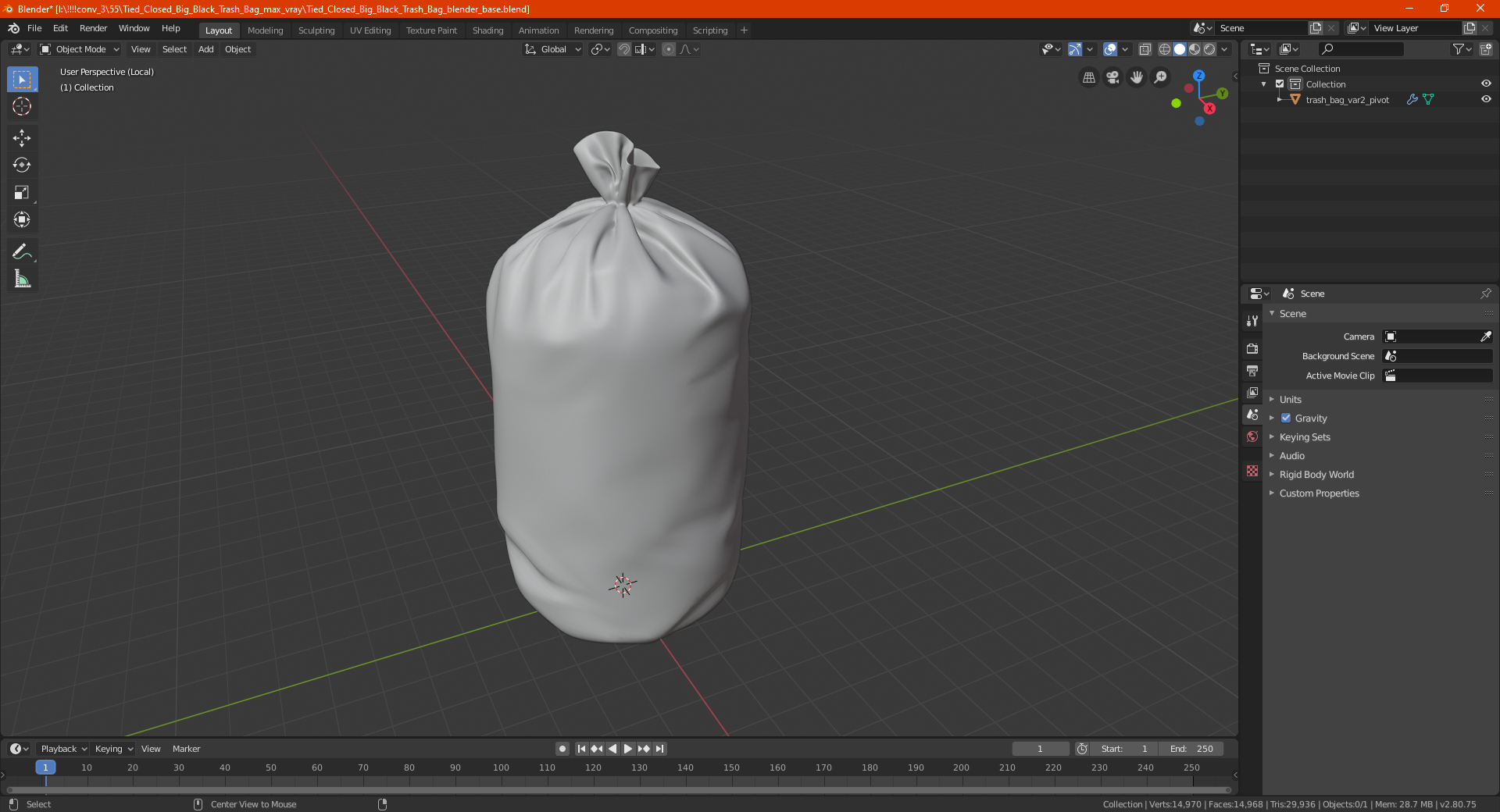The height and width of the screenshot is (812, 1500).
Task: Expand the Units panel
Action: pyautogui.click(x=1290, y=399)
